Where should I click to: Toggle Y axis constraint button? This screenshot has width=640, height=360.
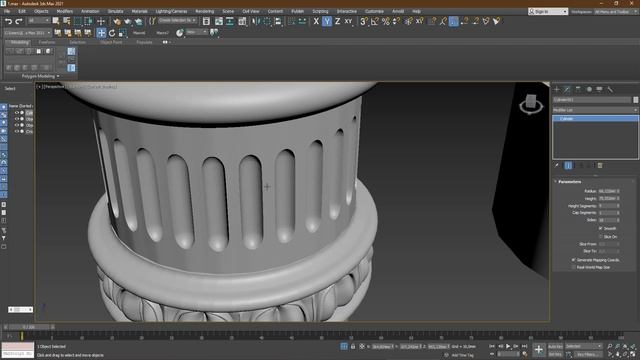coord(327,21)
